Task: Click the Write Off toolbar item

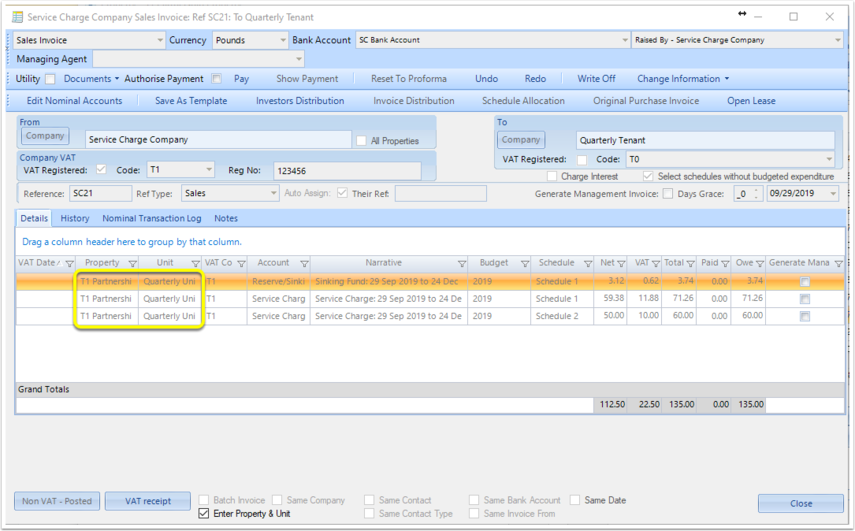Action: pos(596,79)
